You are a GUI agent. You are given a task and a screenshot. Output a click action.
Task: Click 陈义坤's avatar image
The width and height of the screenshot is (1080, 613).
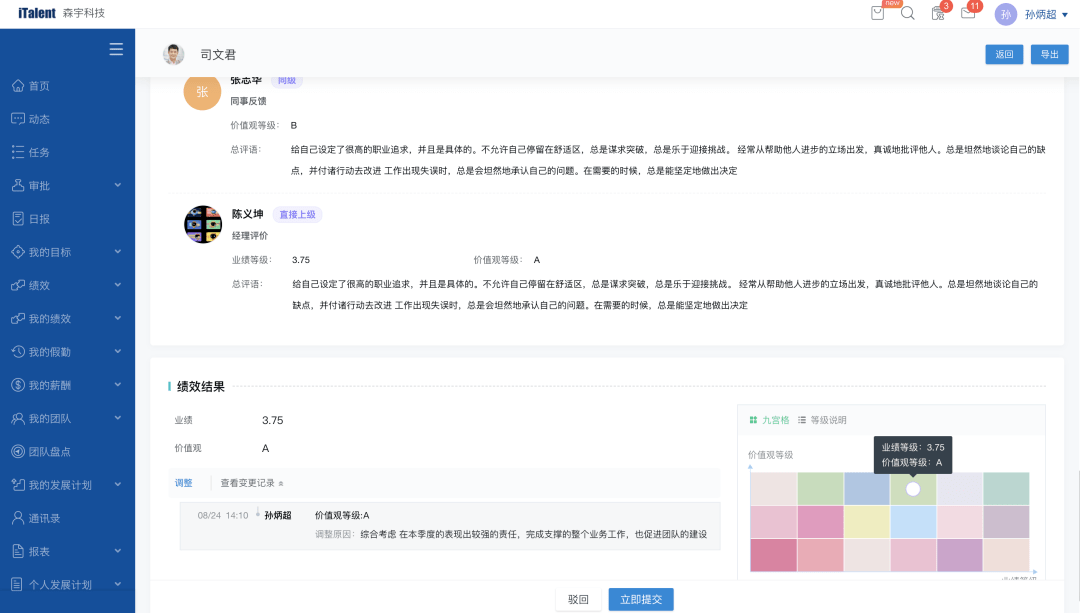point(203,225)
